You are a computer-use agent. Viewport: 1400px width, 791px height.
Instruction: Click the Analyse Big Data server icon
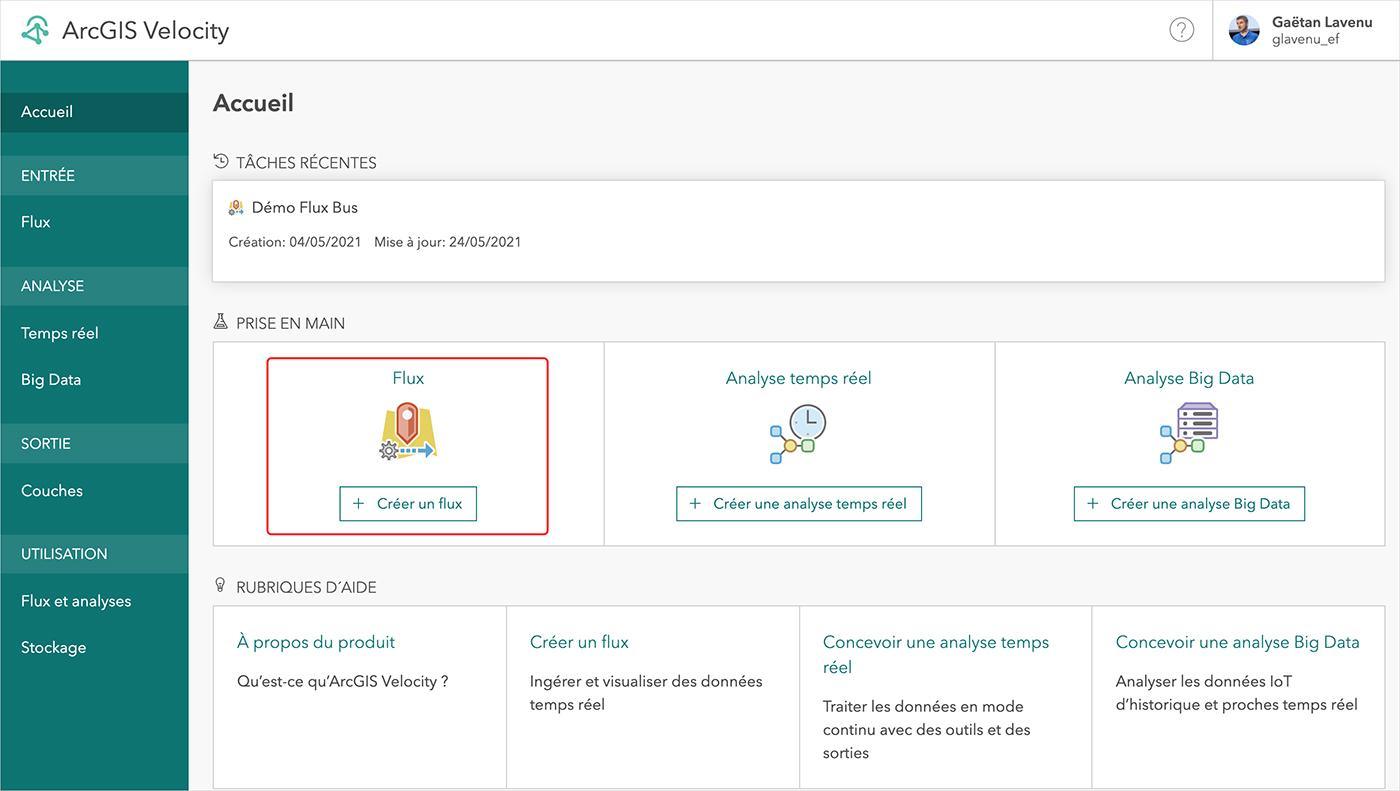click(1189, 433)
